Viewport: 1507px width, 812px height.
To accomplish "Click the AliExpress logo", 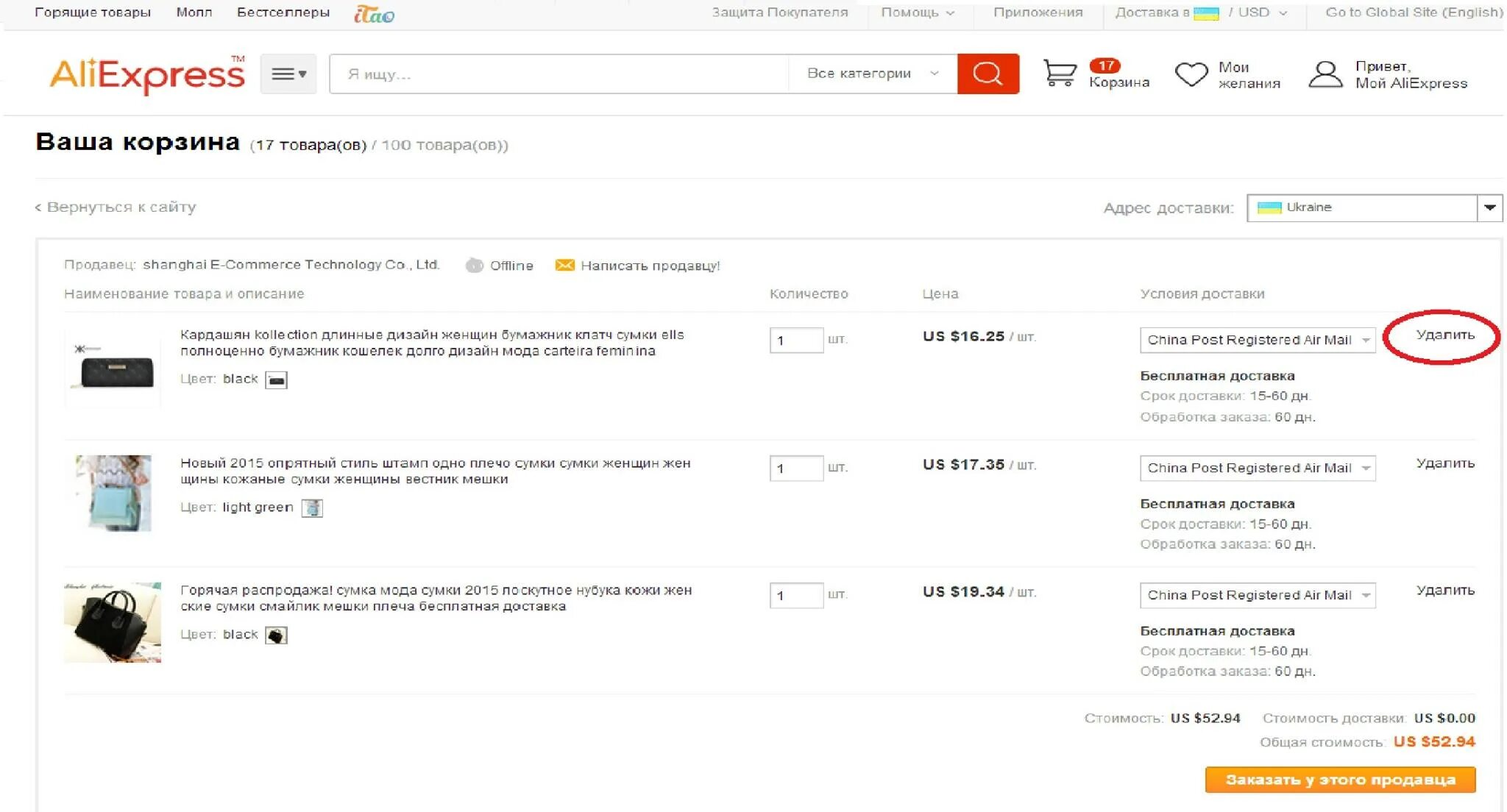I will (x=146, y=74).
